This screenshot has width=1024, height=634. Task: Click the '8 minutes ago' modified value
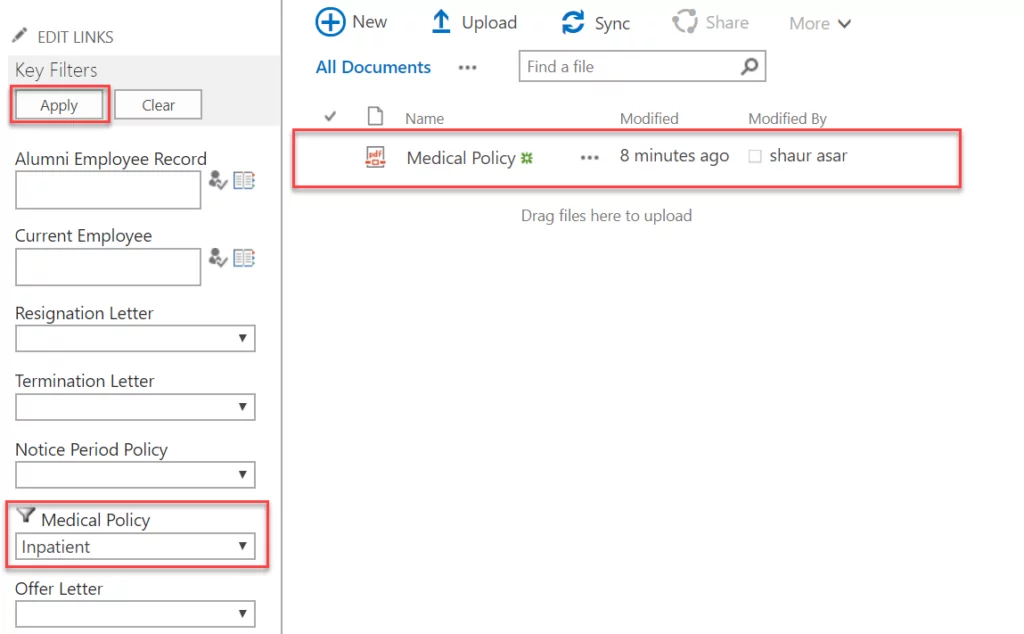click(674, 155)
